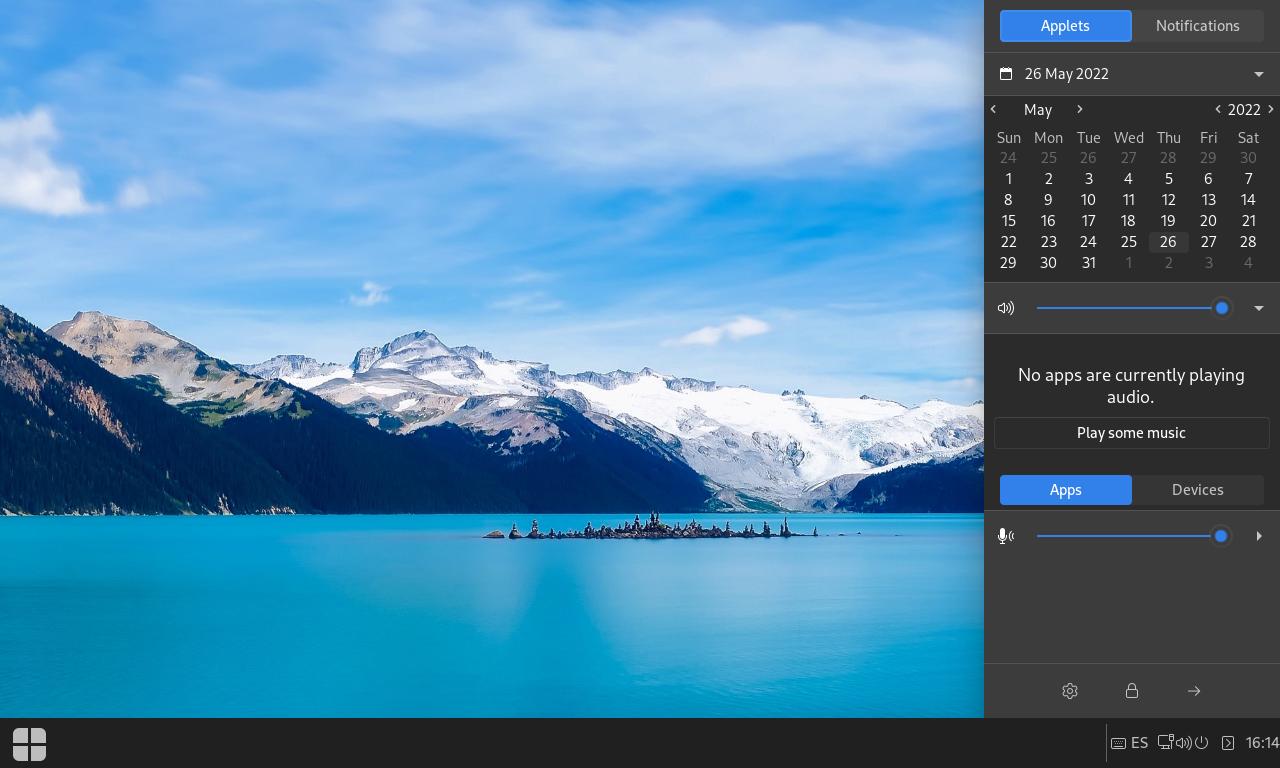Click the 16:14 panel clock
Viewport: 1280px width, 768px height.
coord(1262,743)
